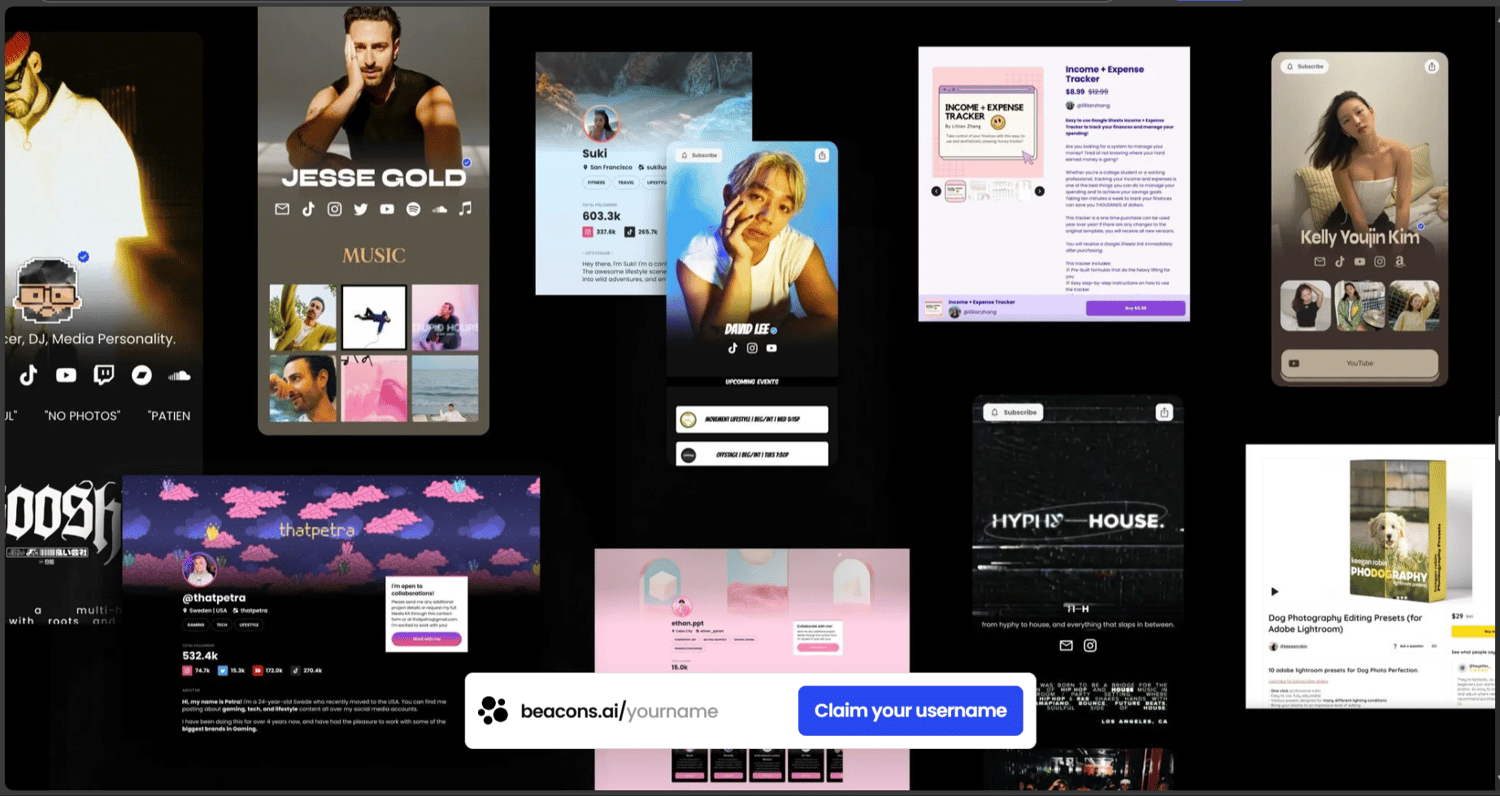Open the YouTube icon under David Lee's name
The width and height of the screenshot is (1500, 796).
(x=771, y=347)
